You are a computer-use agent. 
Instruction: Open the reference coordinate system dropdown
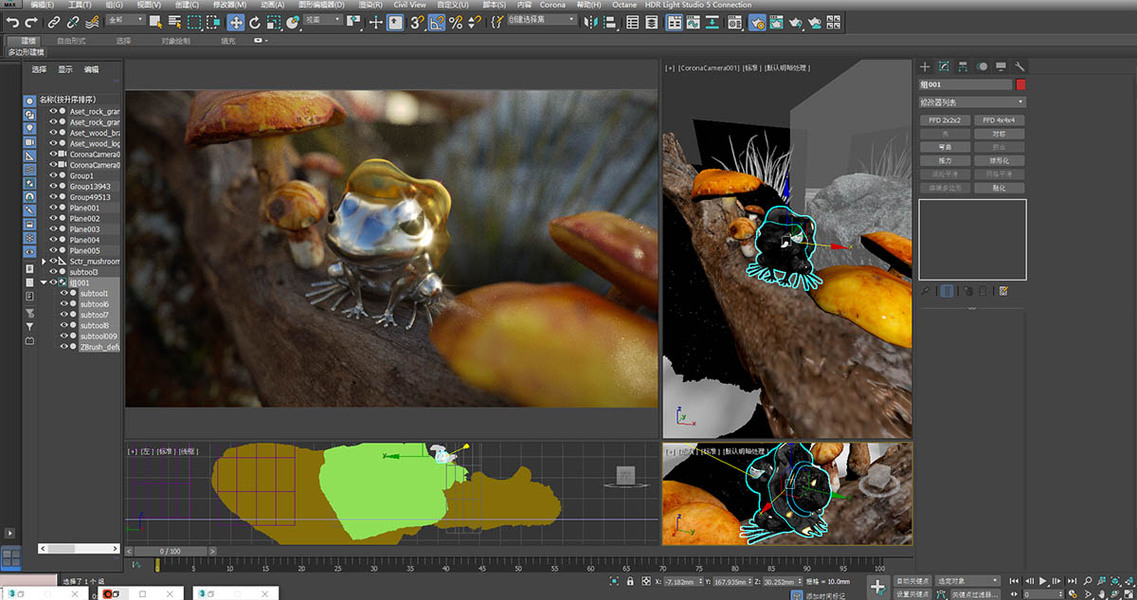(x=323, y=20)
